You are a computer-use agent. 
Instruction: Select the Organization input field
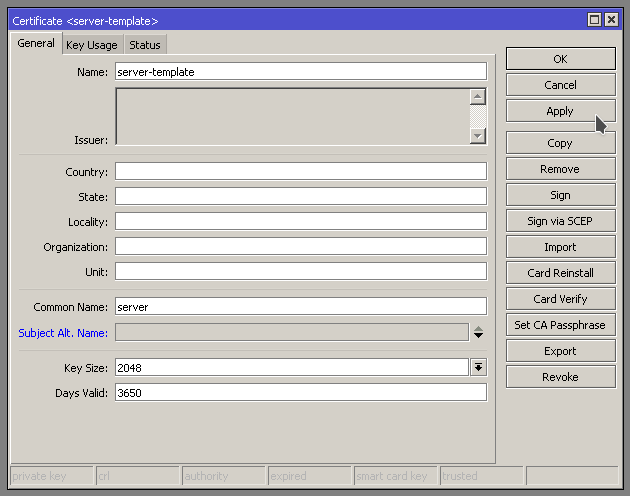(x=300, y=246)
